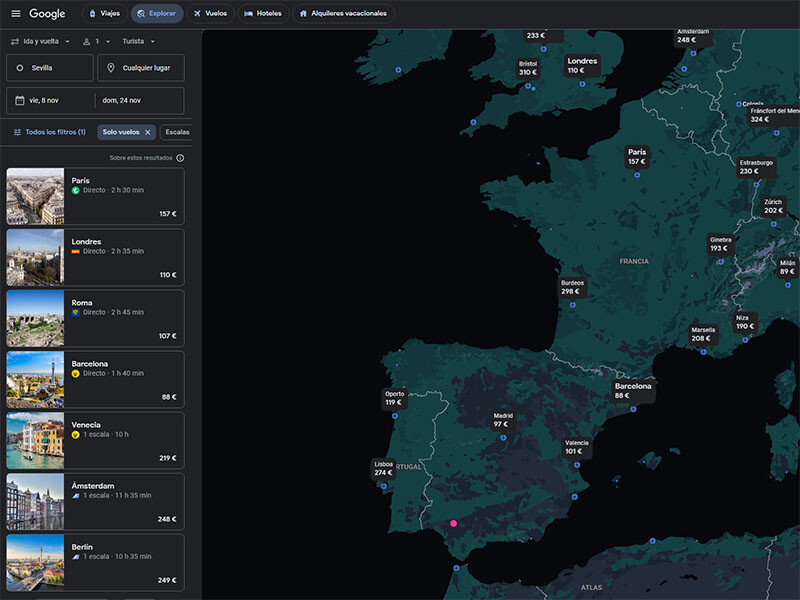Click the 110 € price in Londres card
Image resolution: width=800 pixels, height=600 pixels.
tap(168, 275)
